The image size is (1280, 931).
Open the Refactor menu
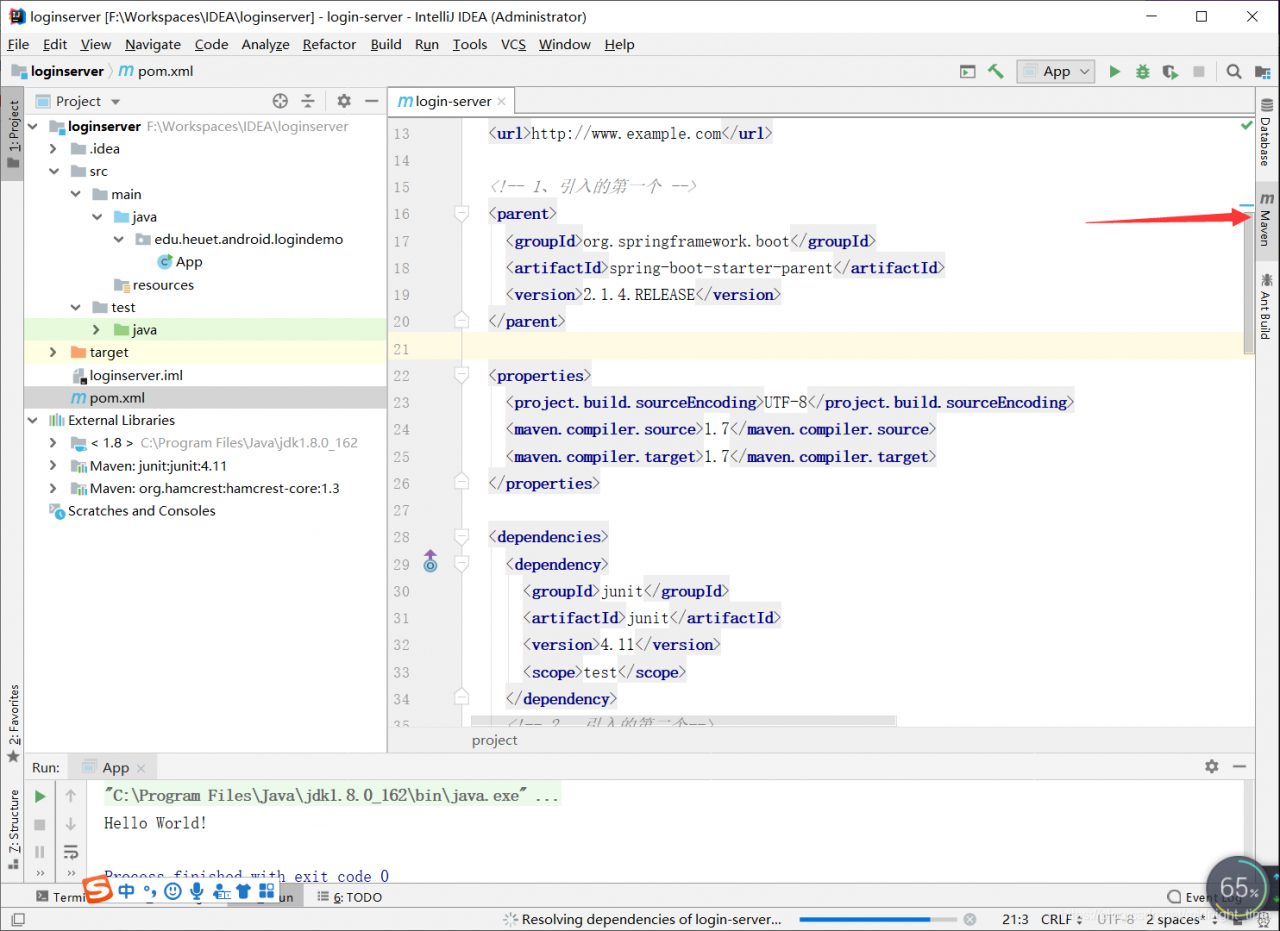point(329,44)
